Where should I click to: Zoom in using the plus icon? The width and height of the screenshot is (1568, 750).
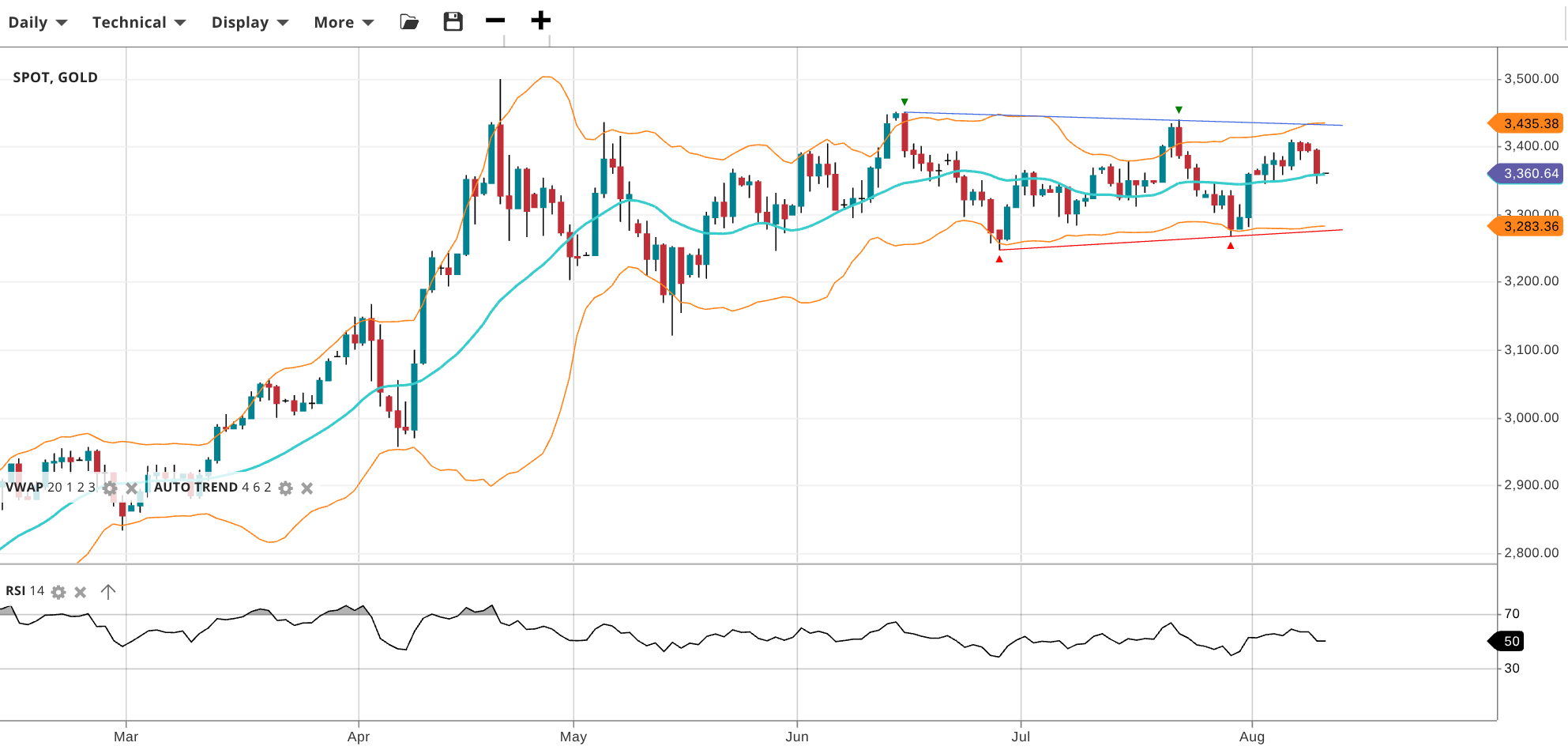tap(540, 21)
